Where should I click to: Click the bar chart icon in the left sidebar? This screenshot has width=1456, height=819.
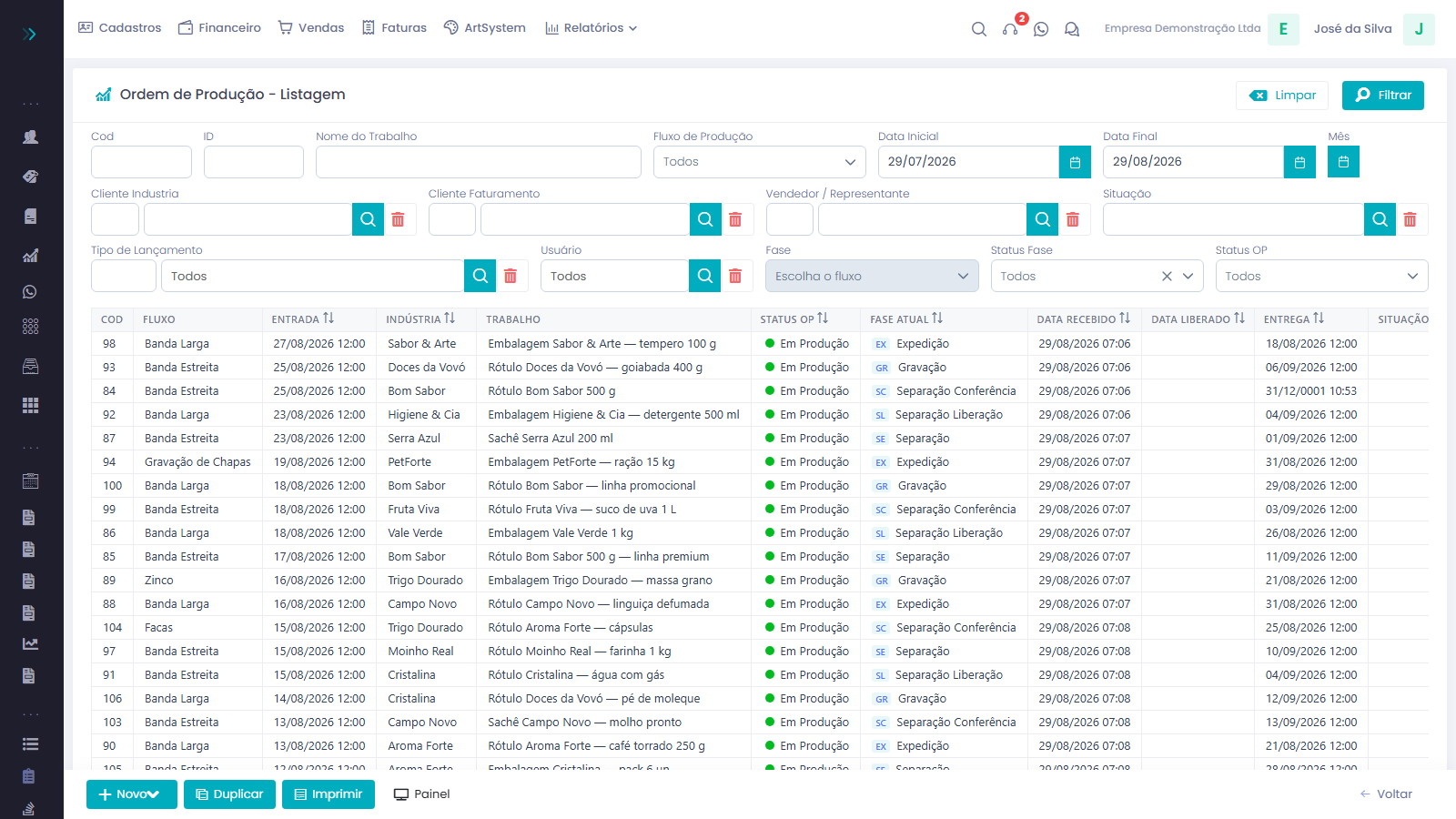pyautogui.click(x=30, y=256)
